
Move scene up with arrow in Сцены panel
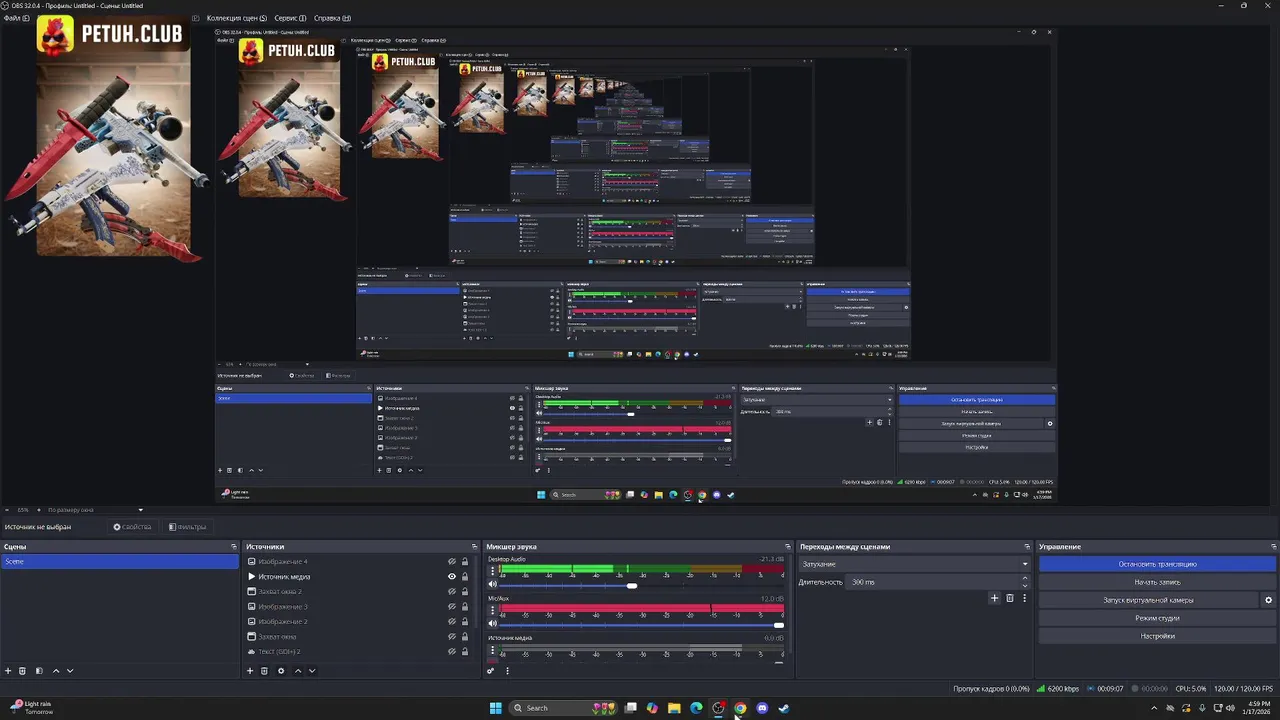click(56, 671)
